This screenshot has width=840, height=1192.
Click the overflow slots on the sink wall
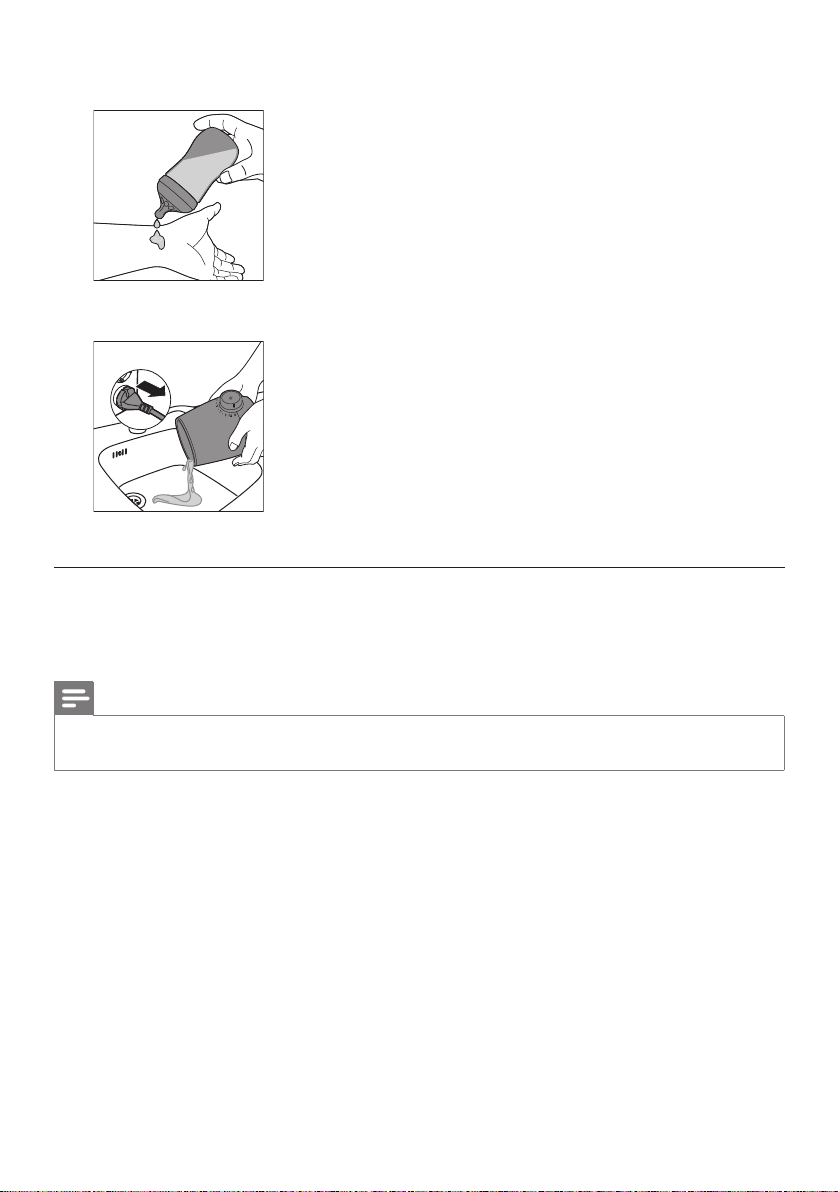point(119,455)
